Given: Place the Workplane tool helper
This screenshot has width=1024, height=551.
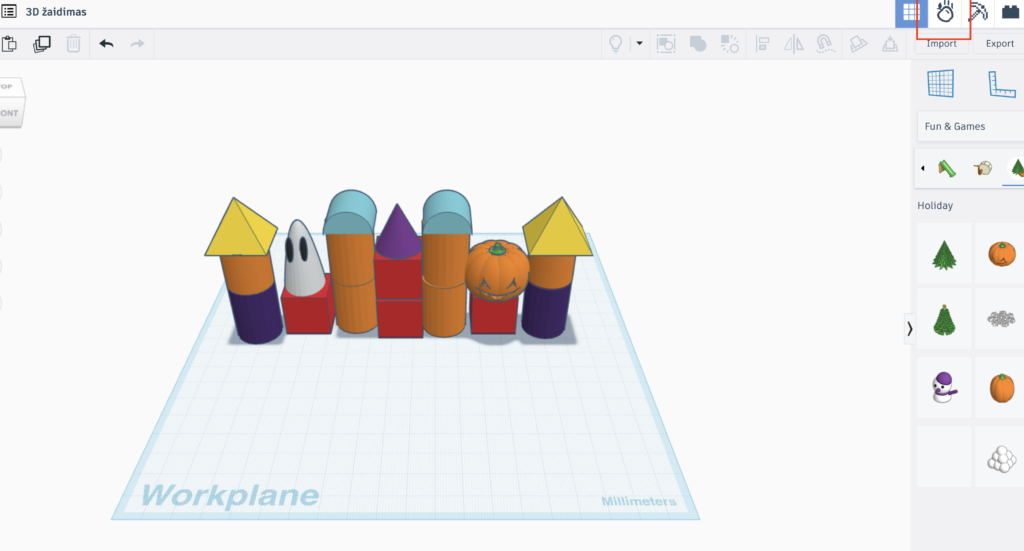Looking at the screenshot, I should 940,84.
